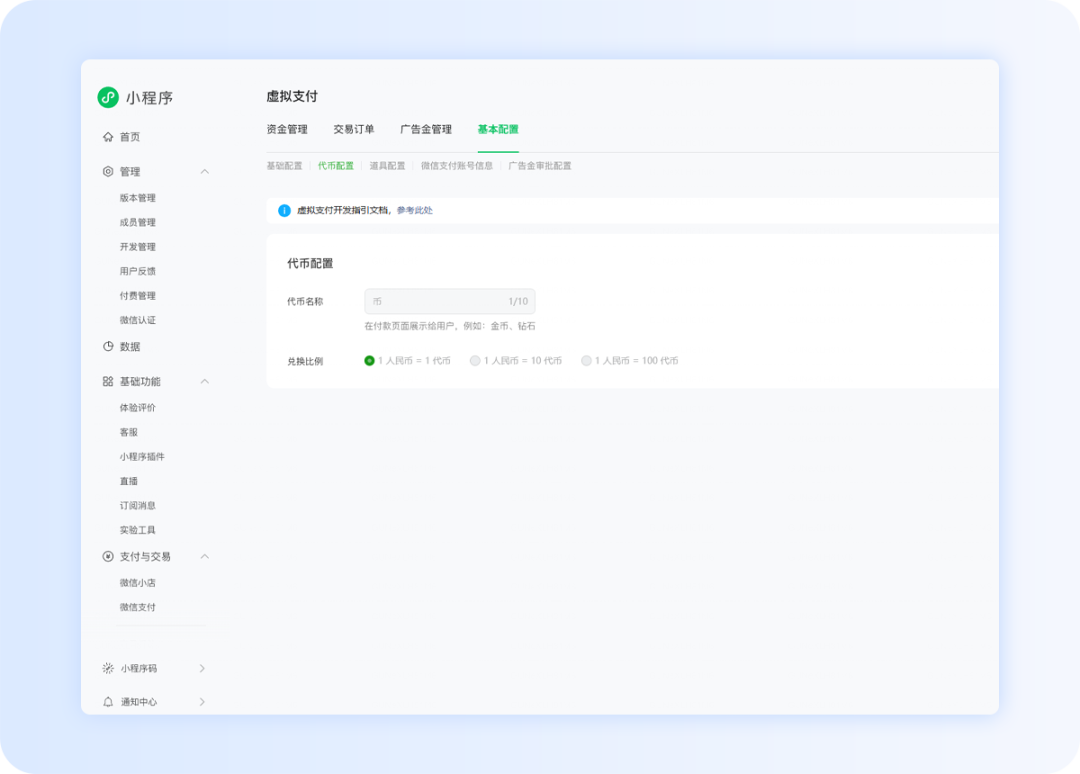Select the 1 人民币 = 1 代币 radio option
Screen dimensions: 1080x774
click(x=370, y=361)
